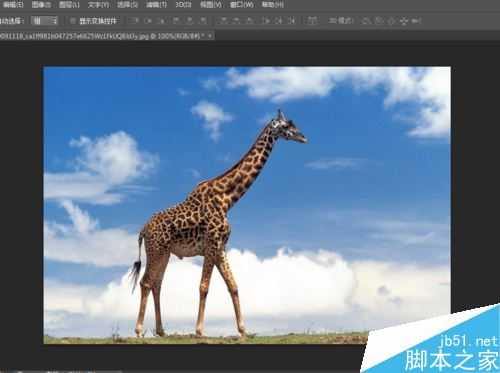The width and height of the screenshot is (500, 373).
Task: Click the Align top edges icon
Action: tap(134, 21)
